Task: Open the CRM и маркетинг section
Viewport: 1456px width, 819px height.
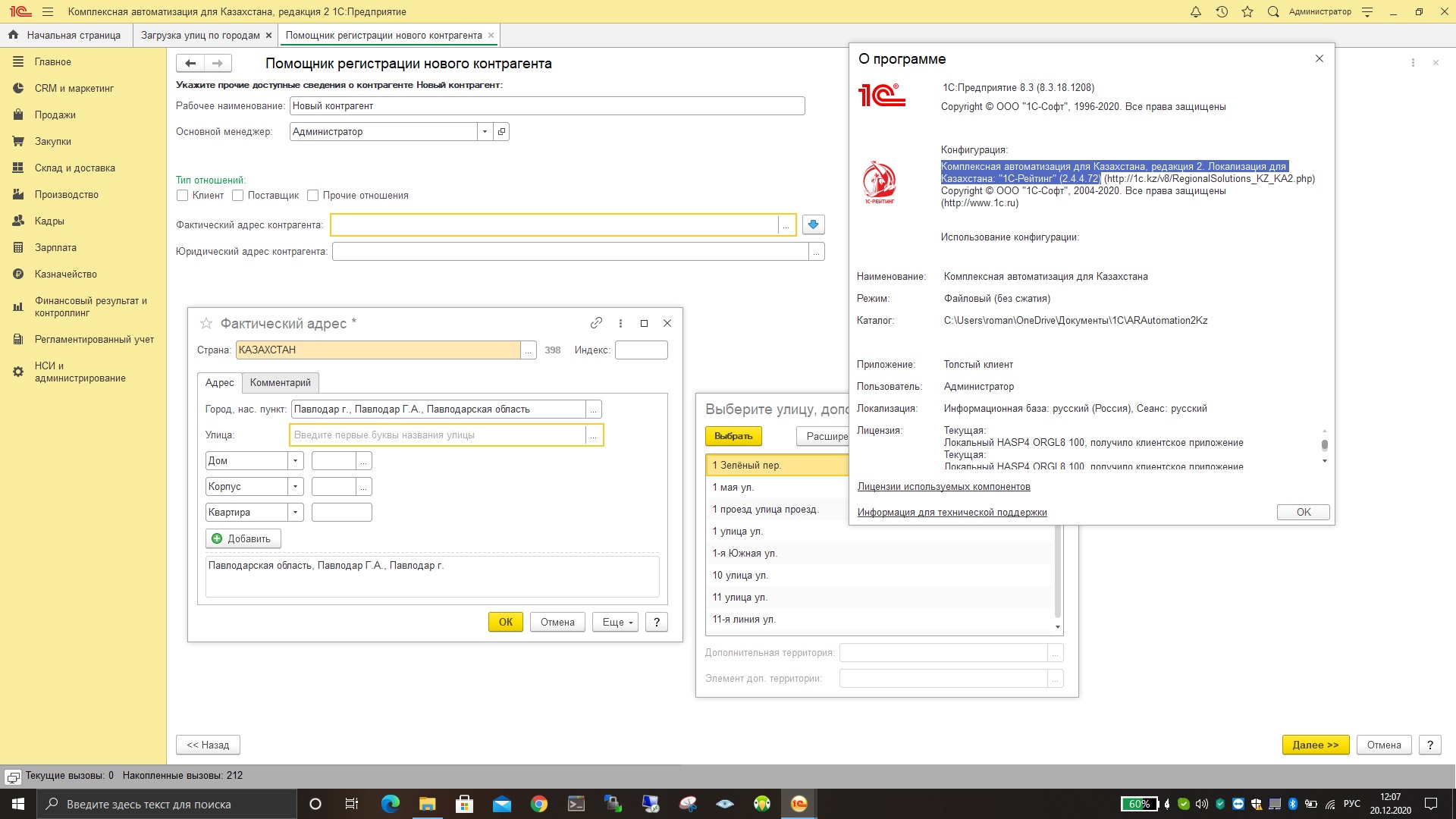Action: pos(74,88)
